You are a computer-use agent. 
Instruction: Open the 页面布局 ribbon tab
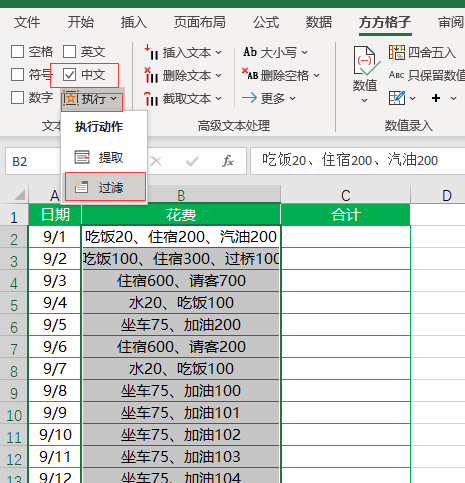[200, 23]
